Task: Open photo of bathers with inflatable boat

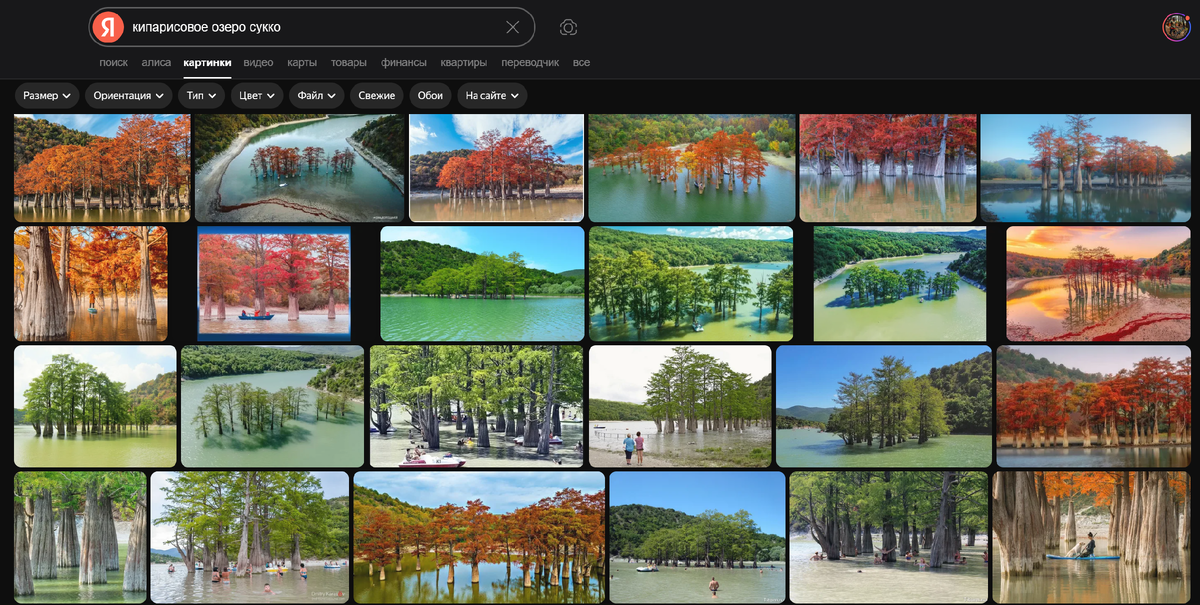Action: [698, 537]
